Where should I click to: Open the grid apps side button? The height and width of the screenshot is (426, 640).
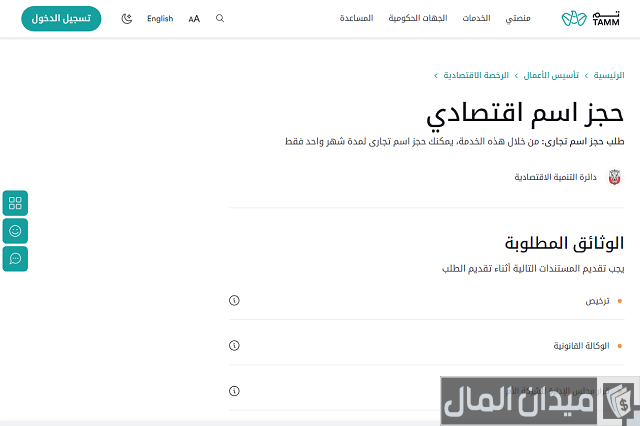pyautogui.click(x=15, y=203)
